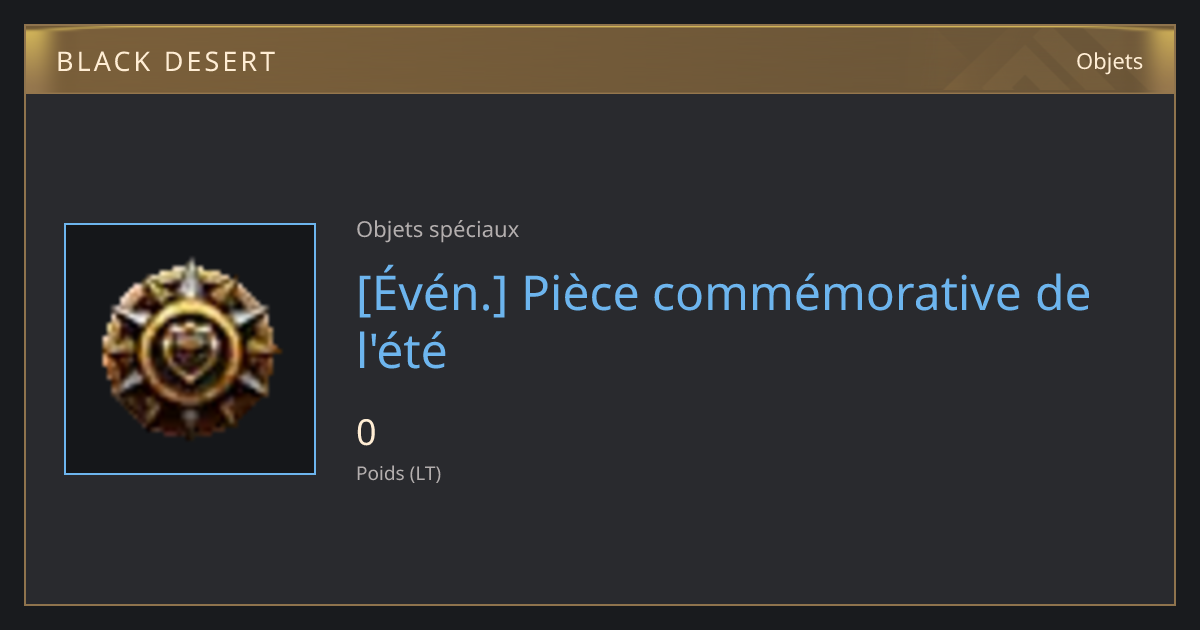Click the silver spike atop the coin
This screenshot has height=630, width=1200.
(x=190, y=270)
